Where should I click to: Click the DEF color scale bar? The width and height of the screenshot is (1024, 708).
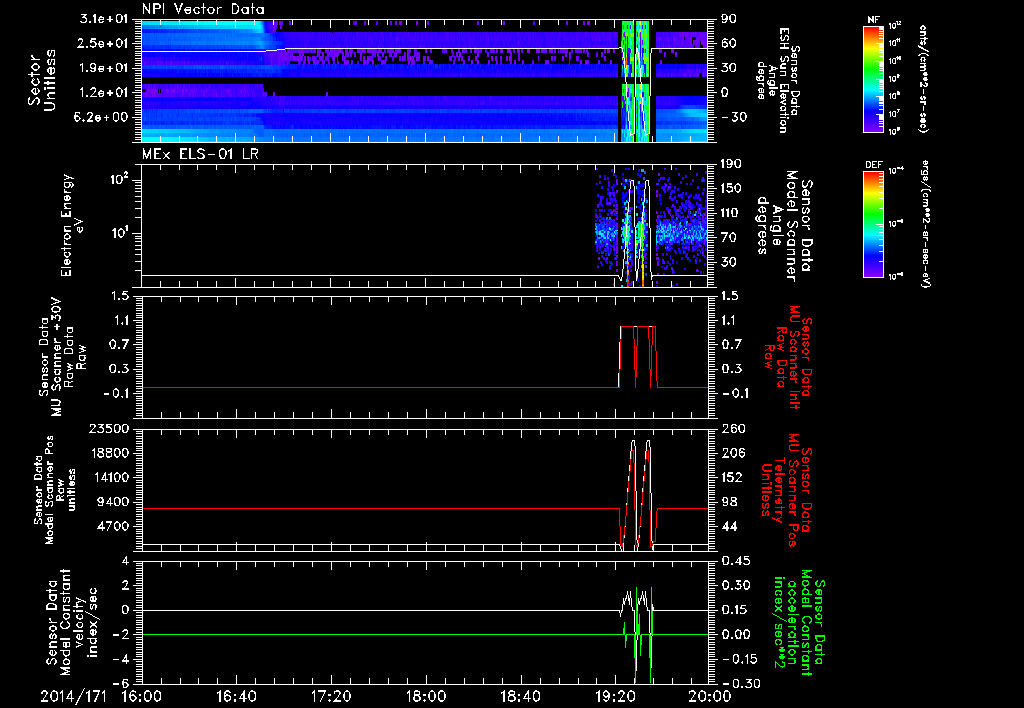click(x=874, y=223)
